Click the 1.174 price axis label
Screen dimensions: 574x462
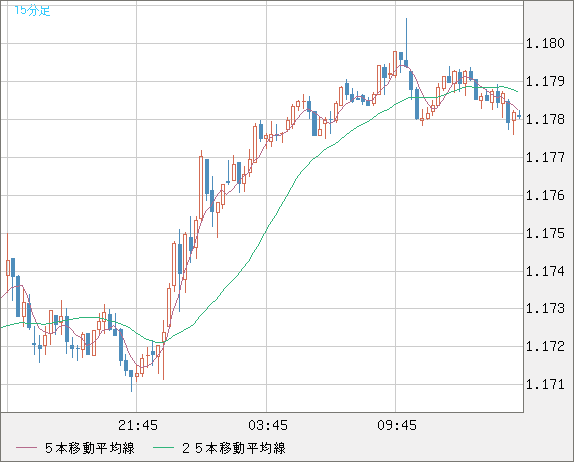coord(545,271)
